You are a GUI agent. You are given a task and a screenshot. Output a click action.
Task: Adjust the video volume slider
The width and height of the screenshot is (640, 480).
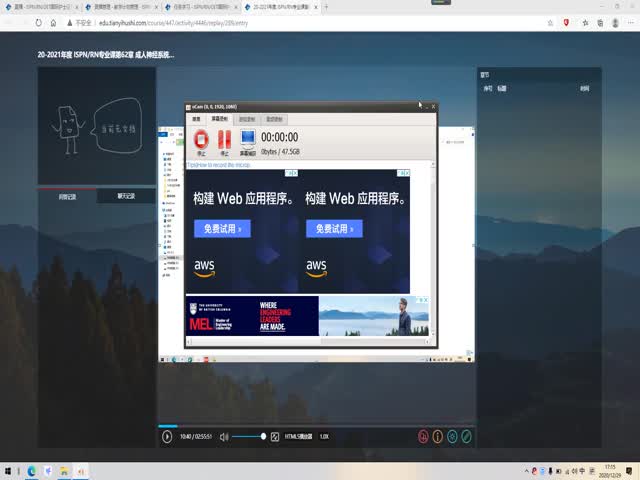coord(249,436)
